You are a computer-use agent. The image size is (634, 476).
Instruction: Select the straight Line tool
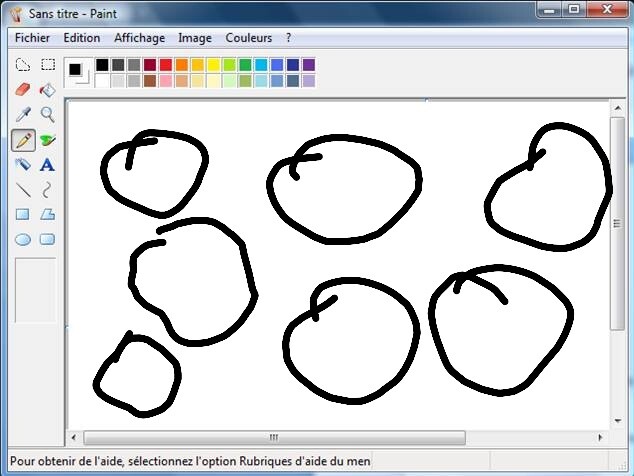click(x=22, y=189)
